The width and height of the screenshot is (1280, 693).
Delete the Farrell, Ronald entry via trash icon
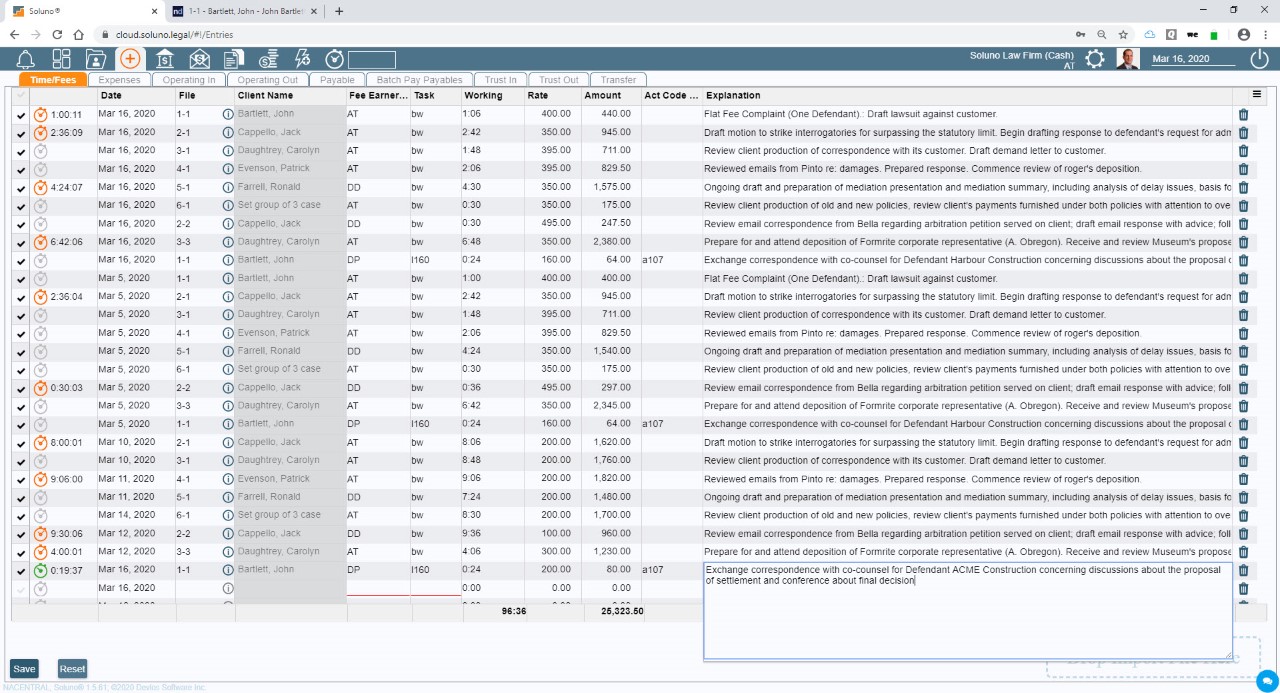point(1243,186)
